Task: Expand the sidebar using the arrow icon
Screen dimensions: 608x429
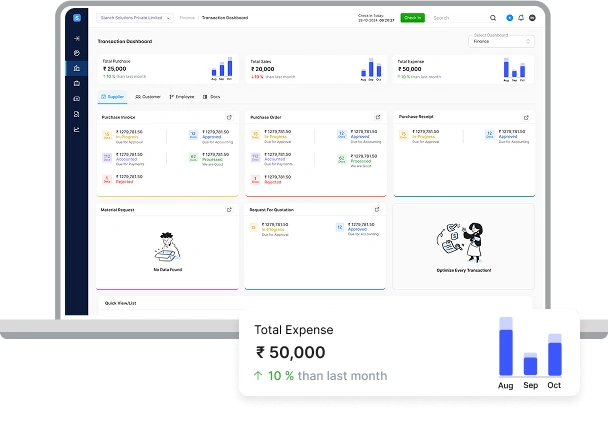Action: coord(77,38)
